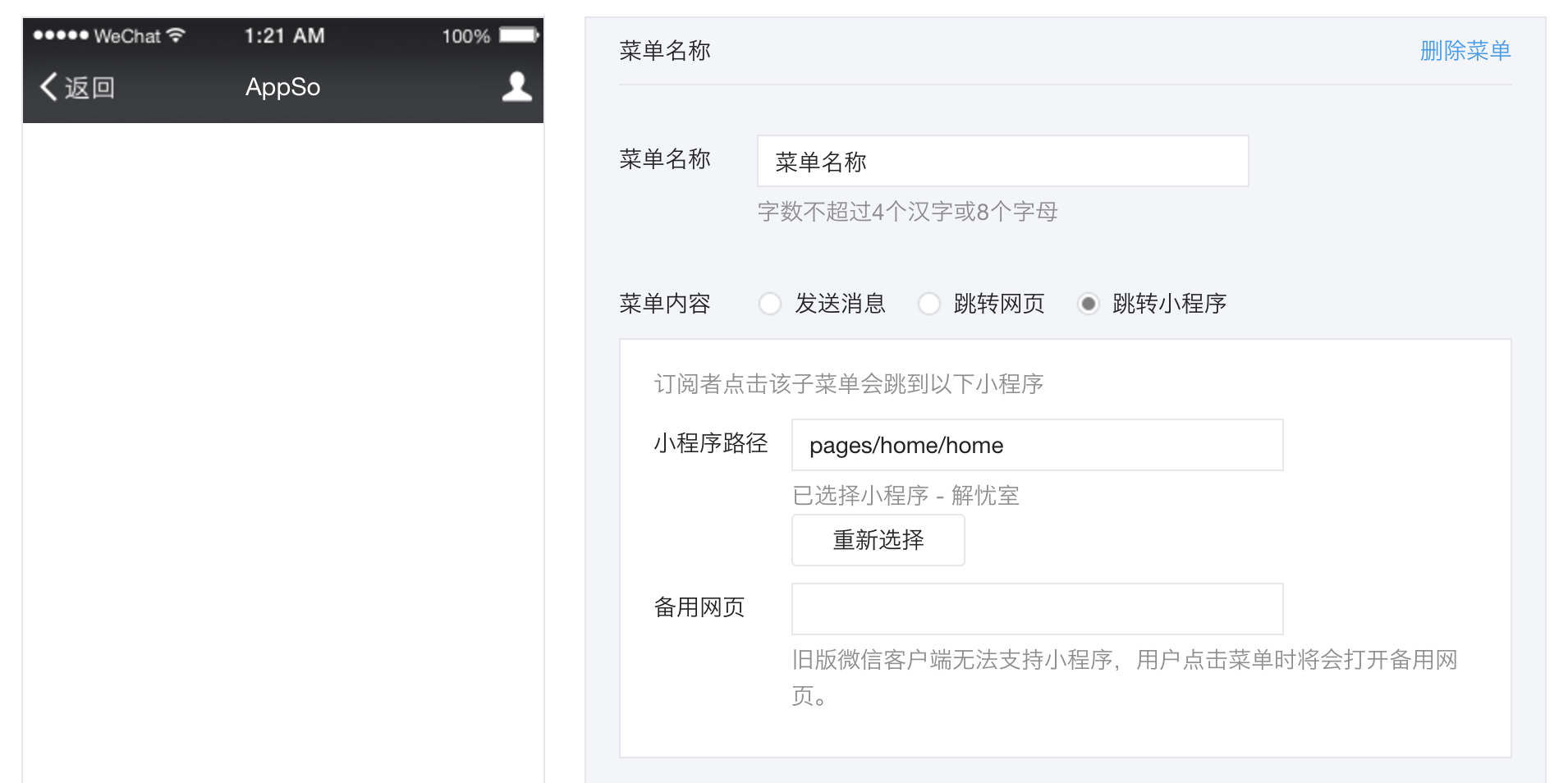Screen dimensions: 1568x783
Task: Select the 发送消息 radio option
Action: pyautogui.click(x=769, y=304)
